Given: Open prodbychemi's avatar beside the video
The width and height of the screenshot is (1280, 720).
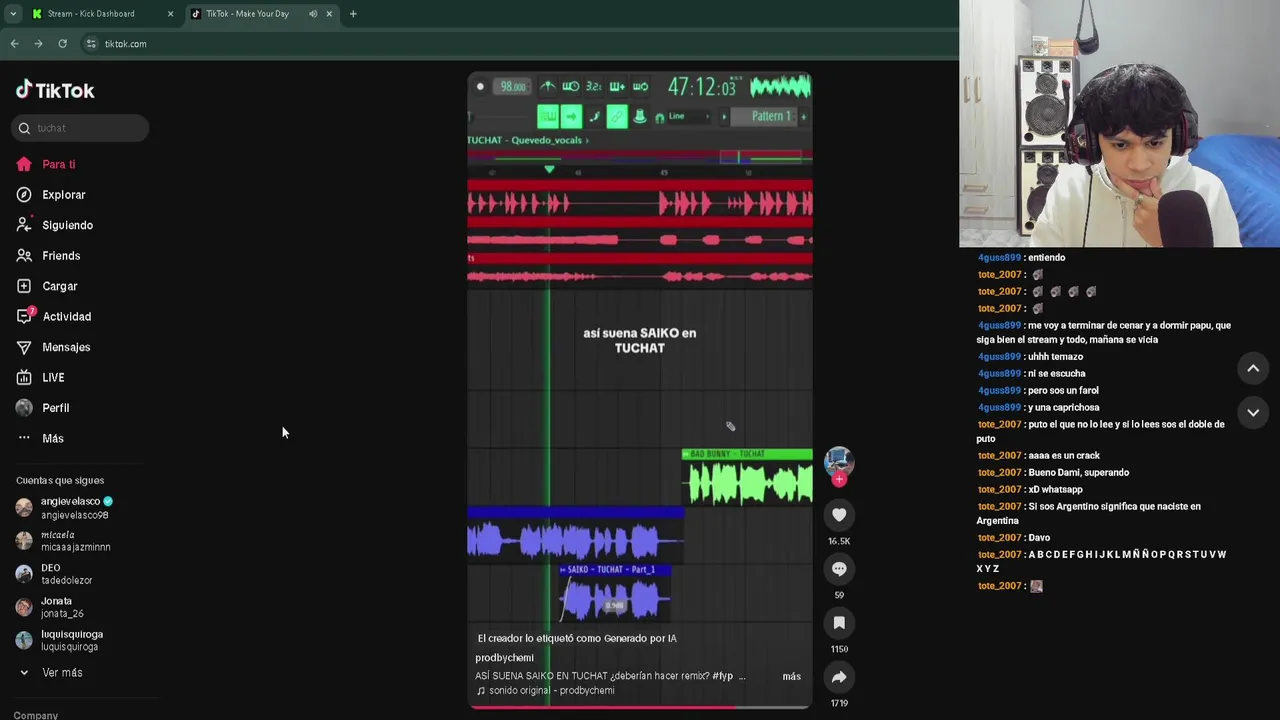Looking at the screenshot, I should [x=839, y=462].
